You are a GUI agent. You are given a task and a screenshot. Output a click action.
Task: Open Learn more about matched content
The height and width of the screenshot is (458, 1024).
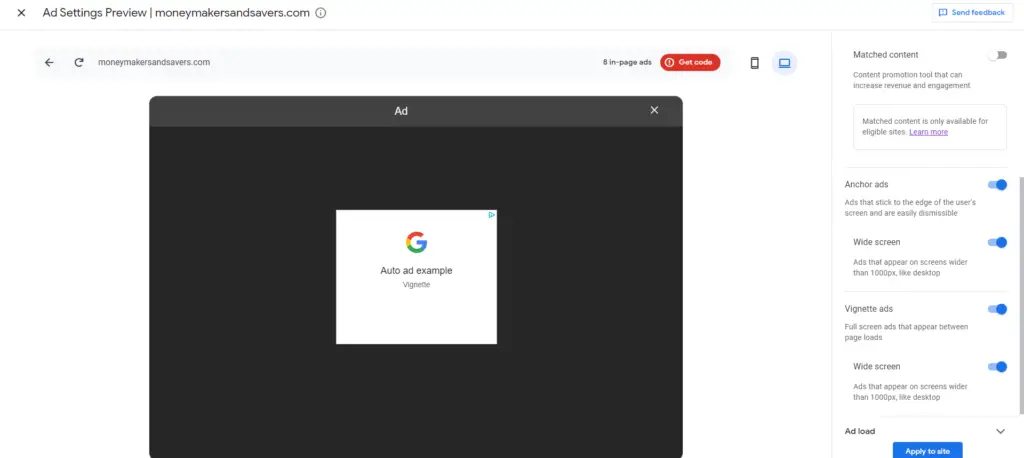click(x=928, y=132)
